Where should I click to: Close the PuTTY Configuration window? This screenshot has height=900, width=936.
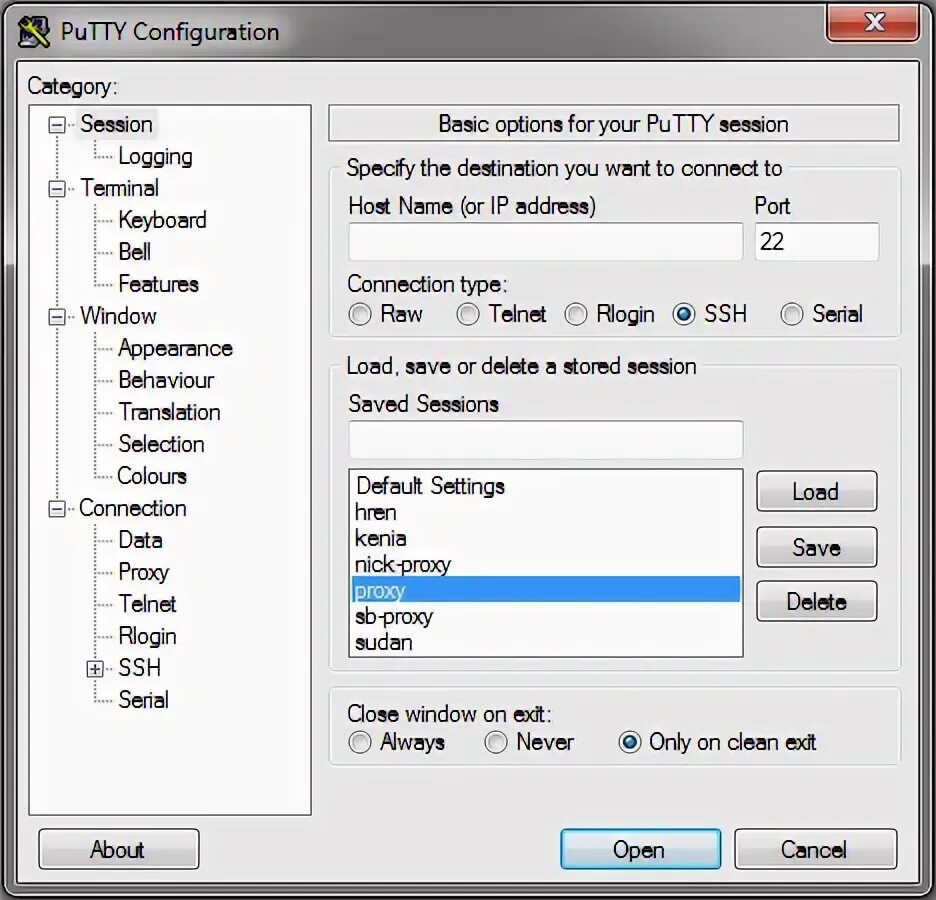[873, 23]
